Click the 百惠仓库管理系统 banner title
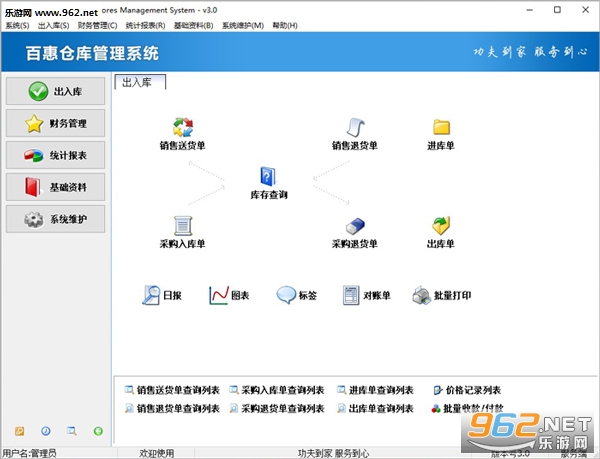600x459 pixels. [x=92, y=53]
